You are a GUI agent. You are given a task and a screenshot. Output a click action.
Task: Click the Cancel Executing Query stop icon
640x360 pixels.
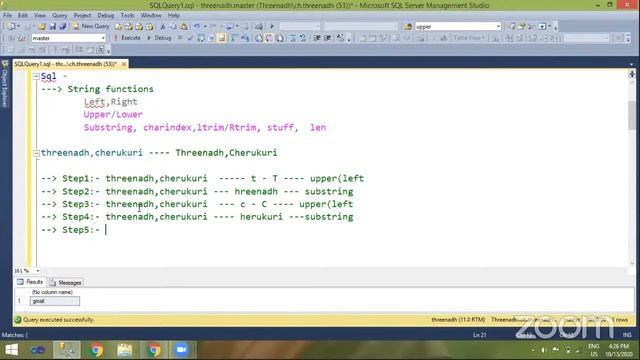[180, 38]
